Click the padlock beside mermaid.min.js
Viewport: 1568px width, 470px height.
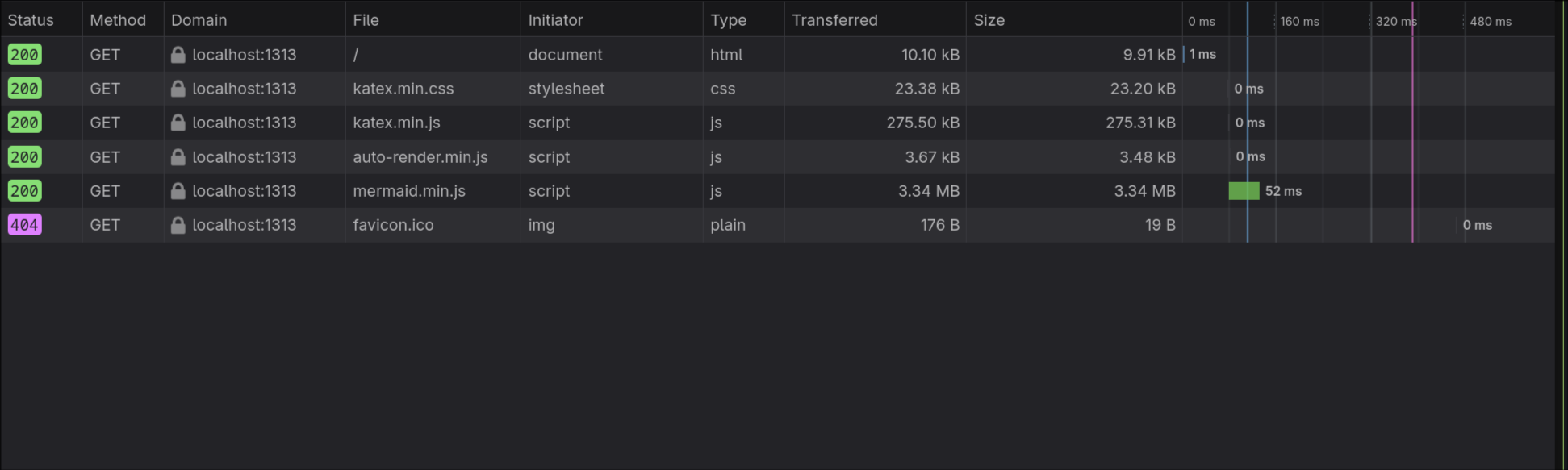179,191
